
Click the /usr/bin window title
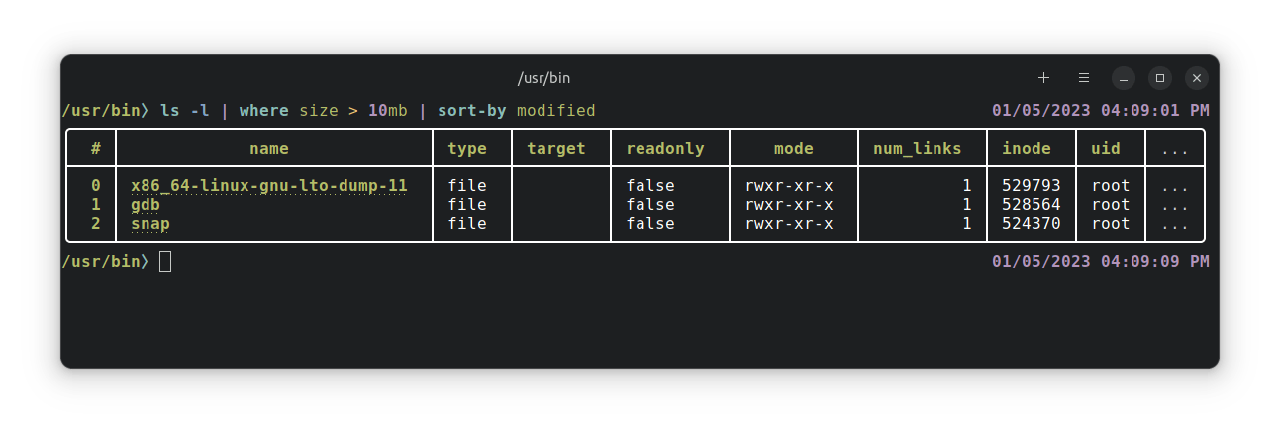click(x=543, y=77)
